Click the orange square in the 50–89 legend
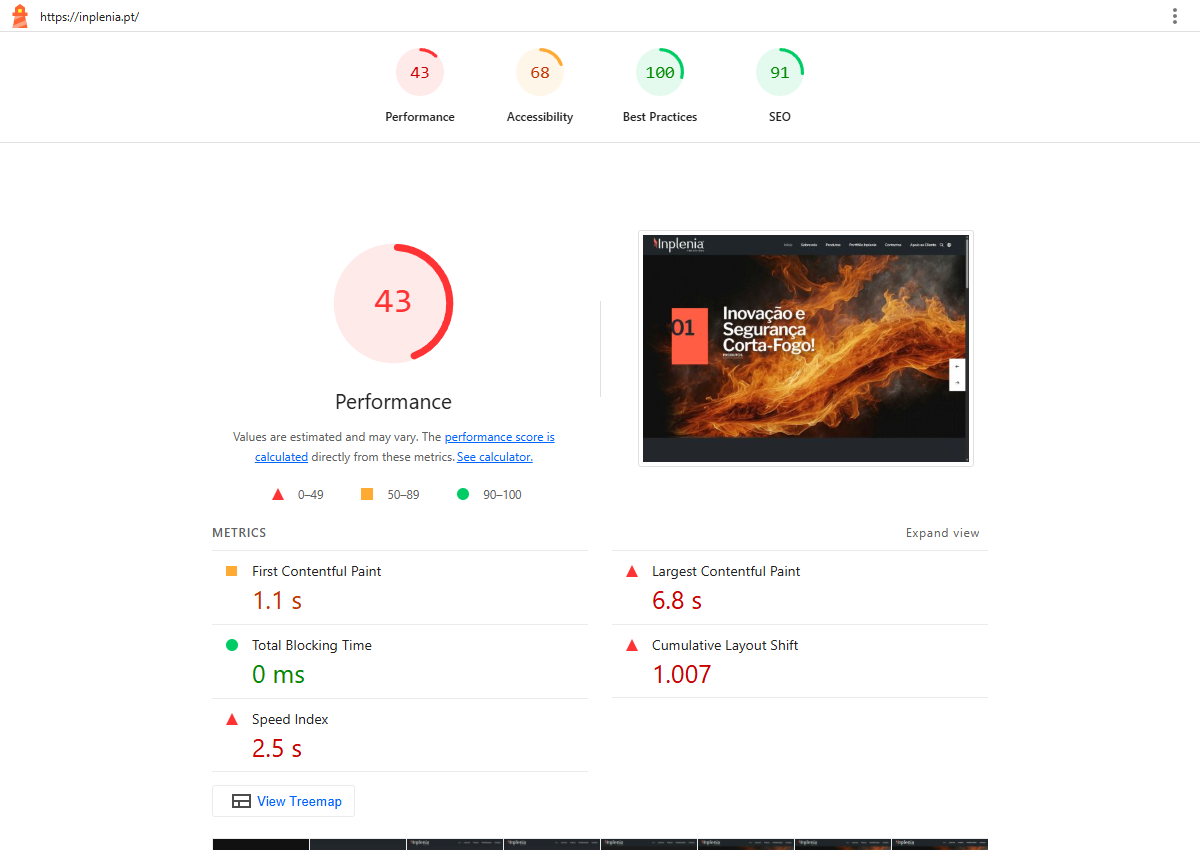Image resolution: width=1200 pixels, height=850 pixels. (x=367, y=494)
